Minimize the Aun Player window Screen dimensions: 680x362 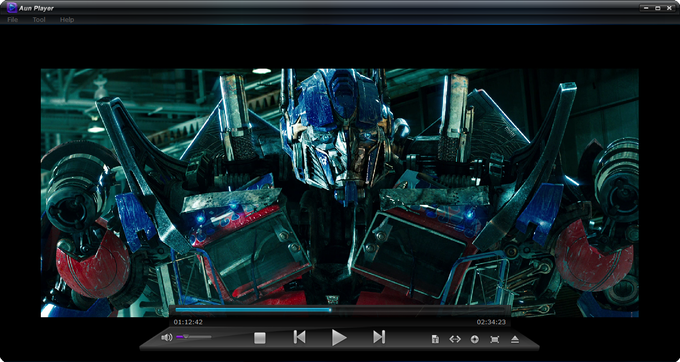(x=646, y=8)
